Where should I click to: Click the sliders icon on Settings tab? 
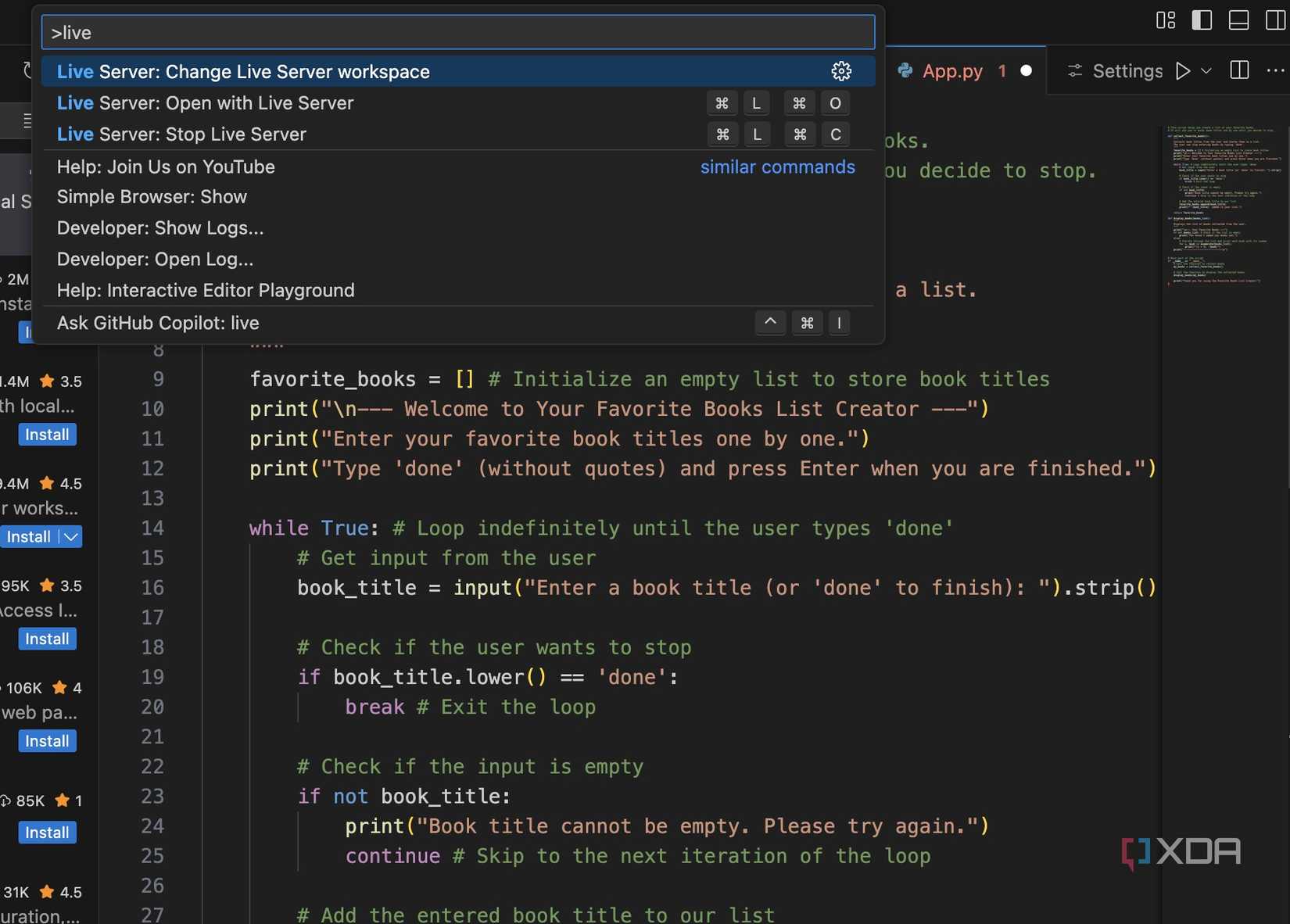(x=1076, y=71)
